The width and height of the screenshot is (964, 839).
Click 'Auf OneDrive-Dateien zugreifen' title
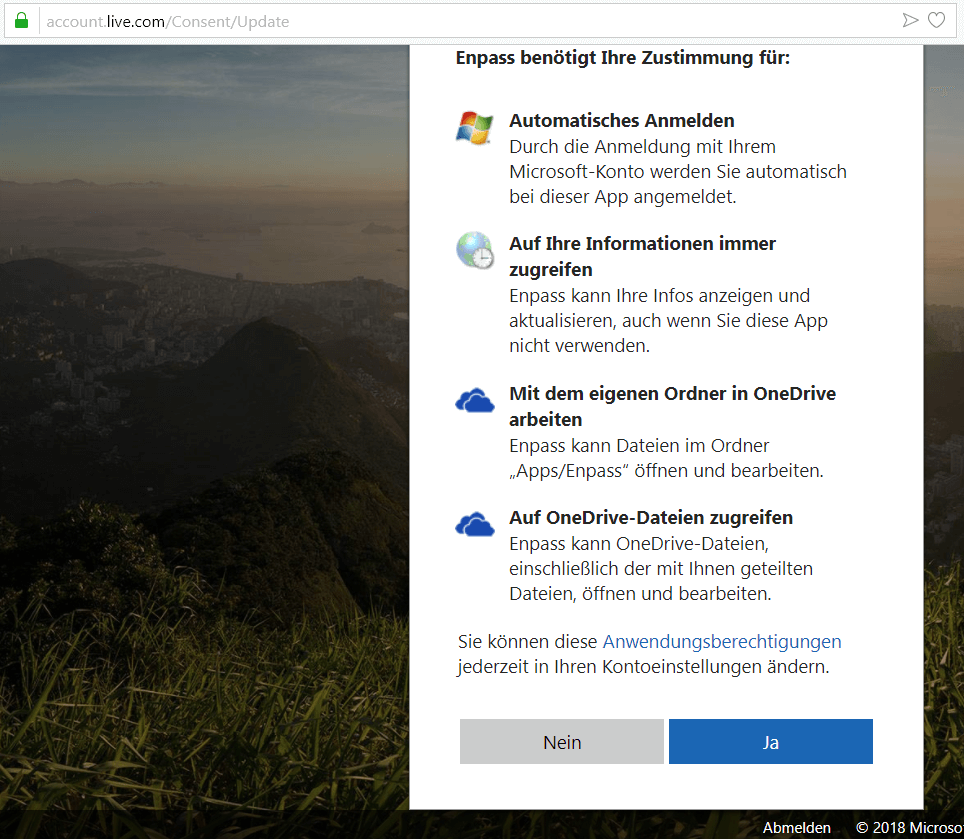(651, 518)
